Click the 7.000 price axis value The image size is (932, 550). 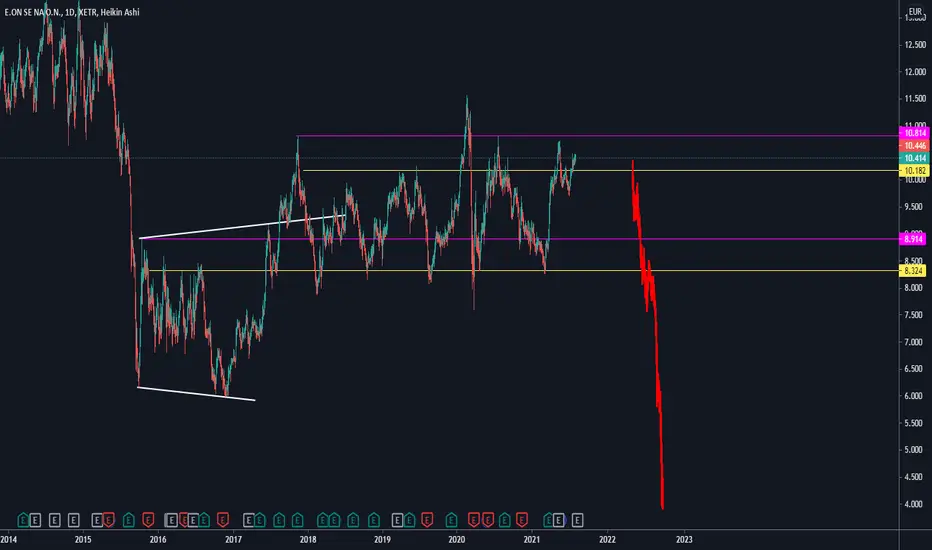click(914, 342)
